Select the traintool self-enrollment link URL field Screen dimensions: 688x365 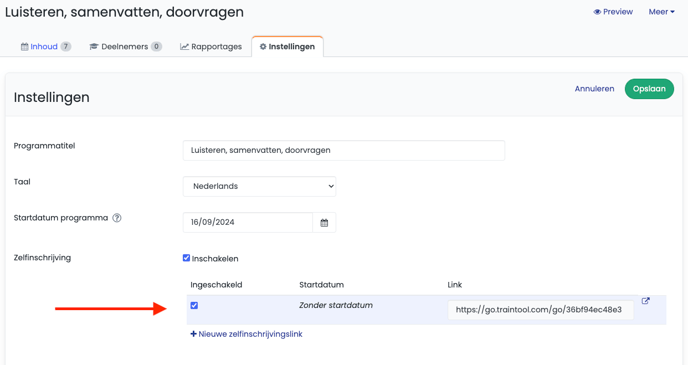point(541,310)
